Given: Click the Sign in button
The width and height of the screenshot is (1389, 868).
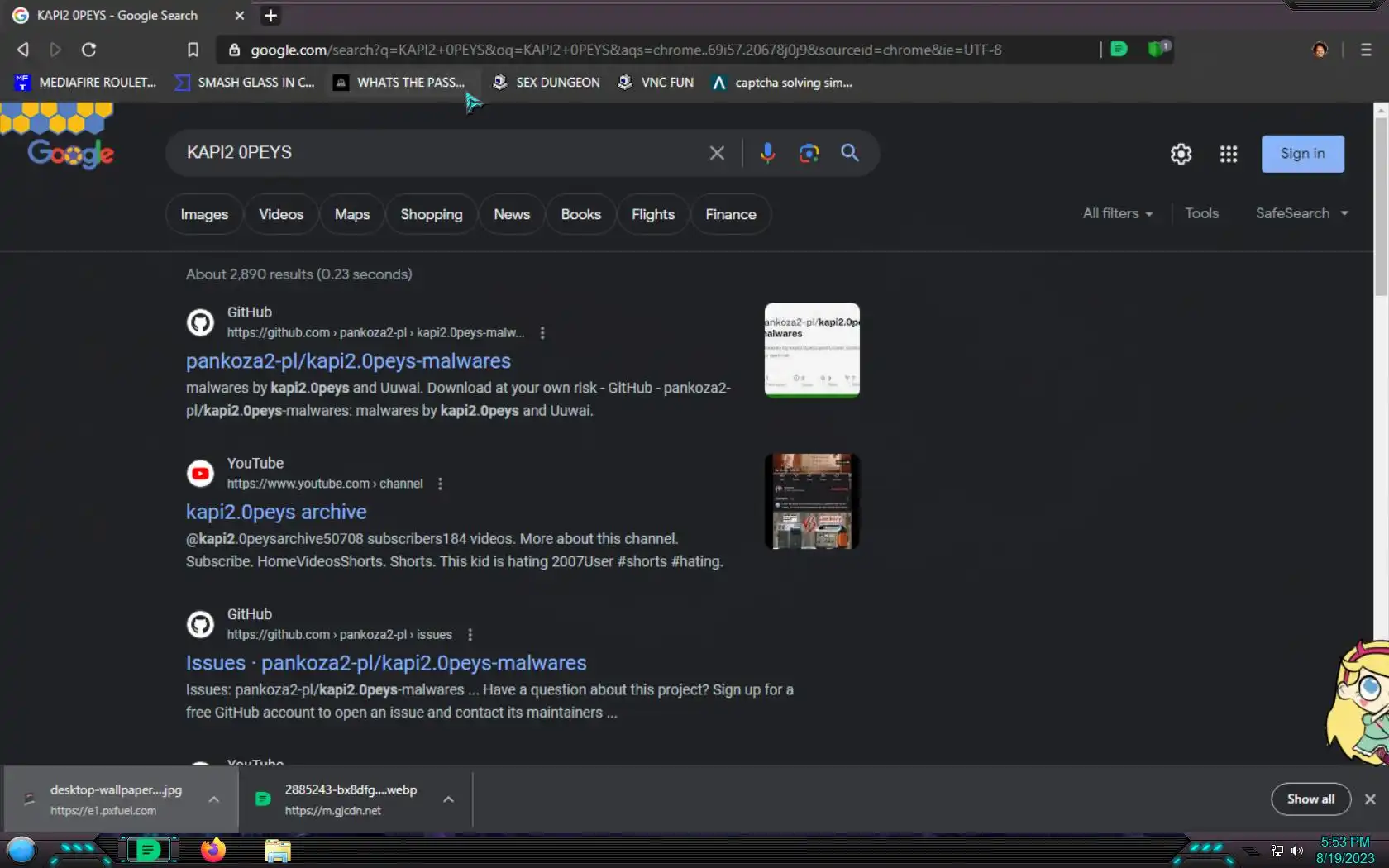Looking at the screenshot, I should (x=1302, y=154).
